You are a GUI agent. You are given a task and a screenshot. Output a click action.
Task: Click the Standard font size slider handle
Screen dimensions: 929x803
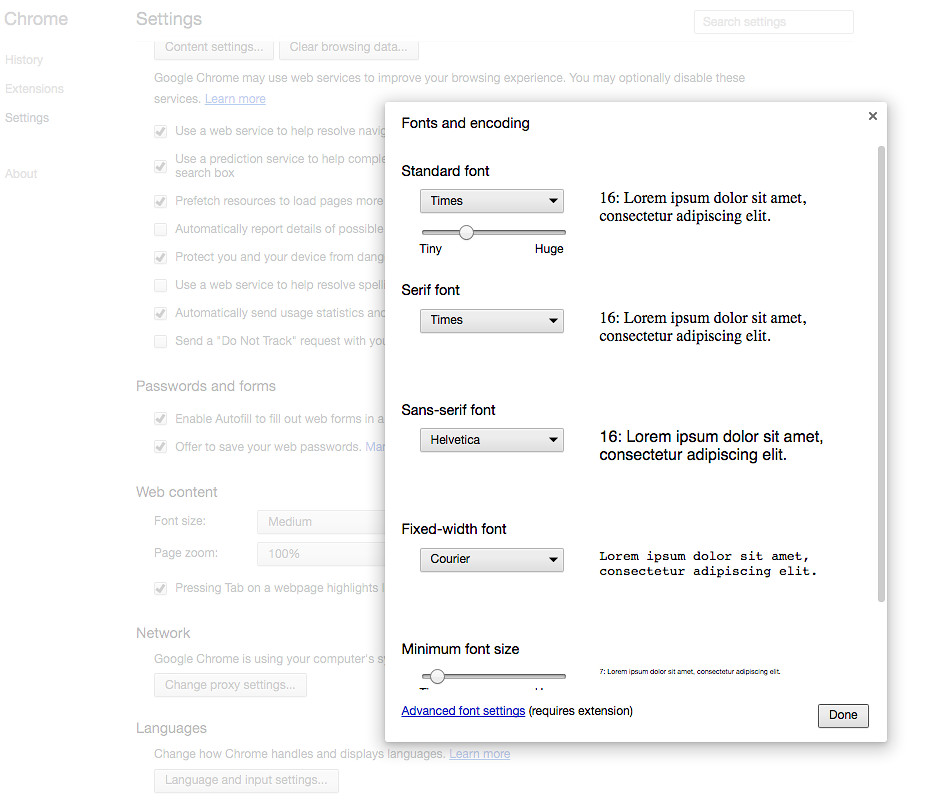pos(466,232)
